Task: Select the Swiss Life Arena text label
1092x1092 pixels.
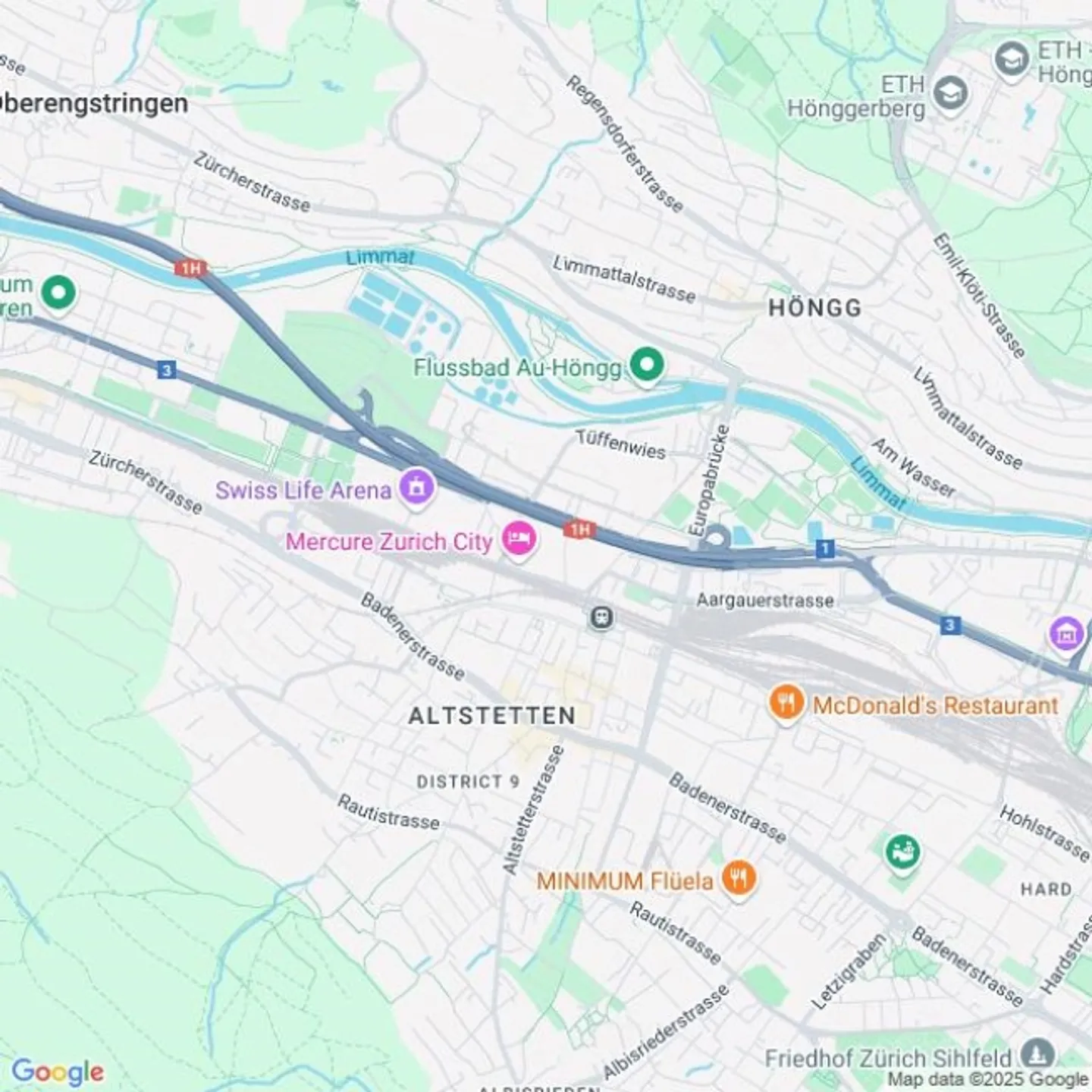Action: pyautogui.click(x=303, y=490)
